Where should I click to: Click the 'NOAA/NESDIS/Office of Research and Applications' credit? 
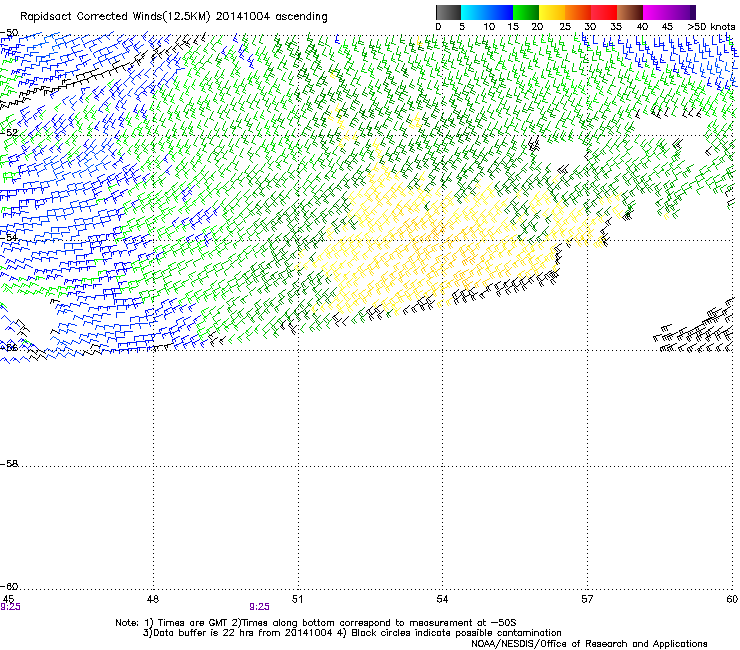click(x=589, y=644)
